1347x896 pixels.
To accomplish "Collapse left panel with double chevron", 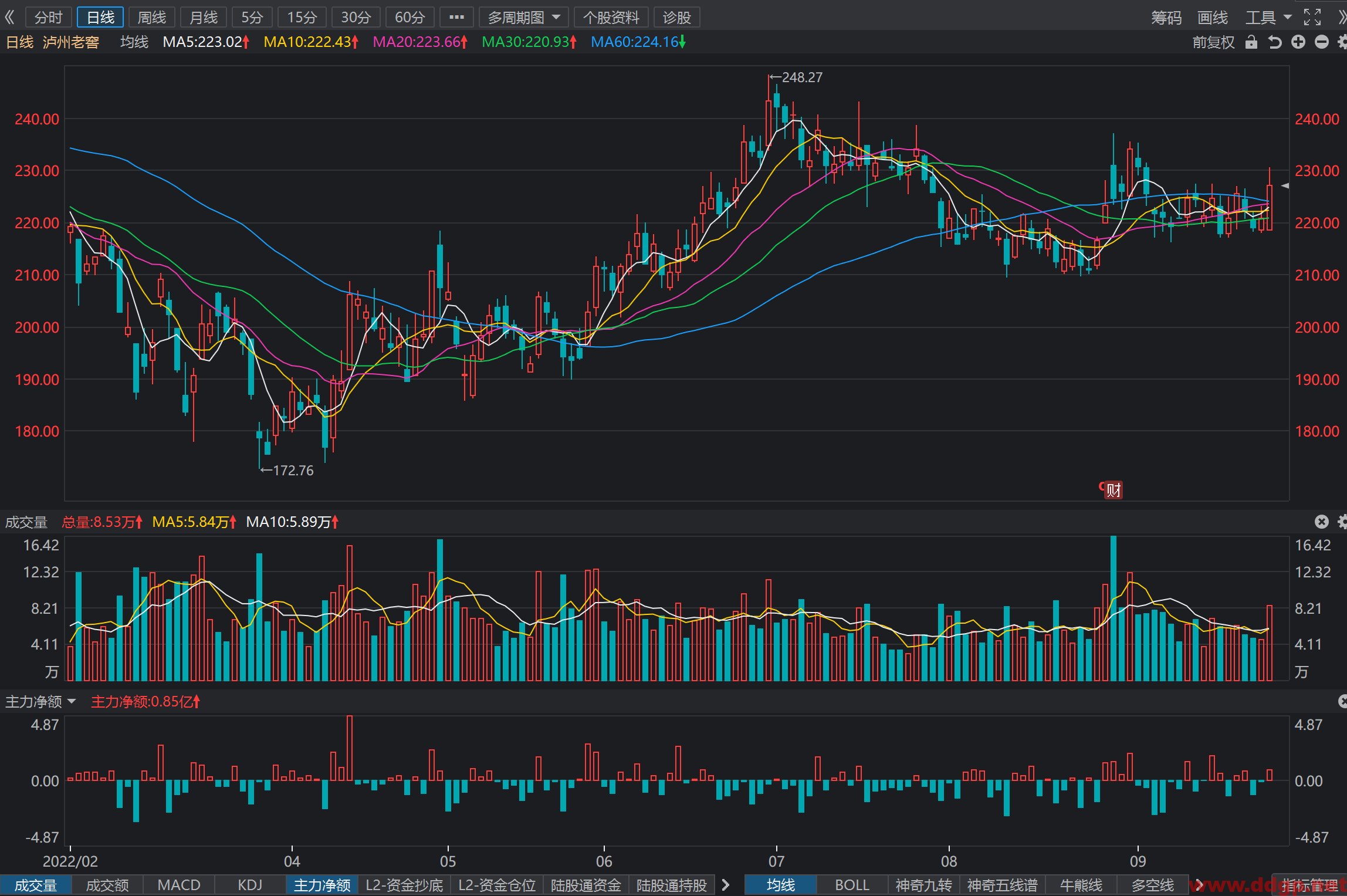I will coord(9,18).
